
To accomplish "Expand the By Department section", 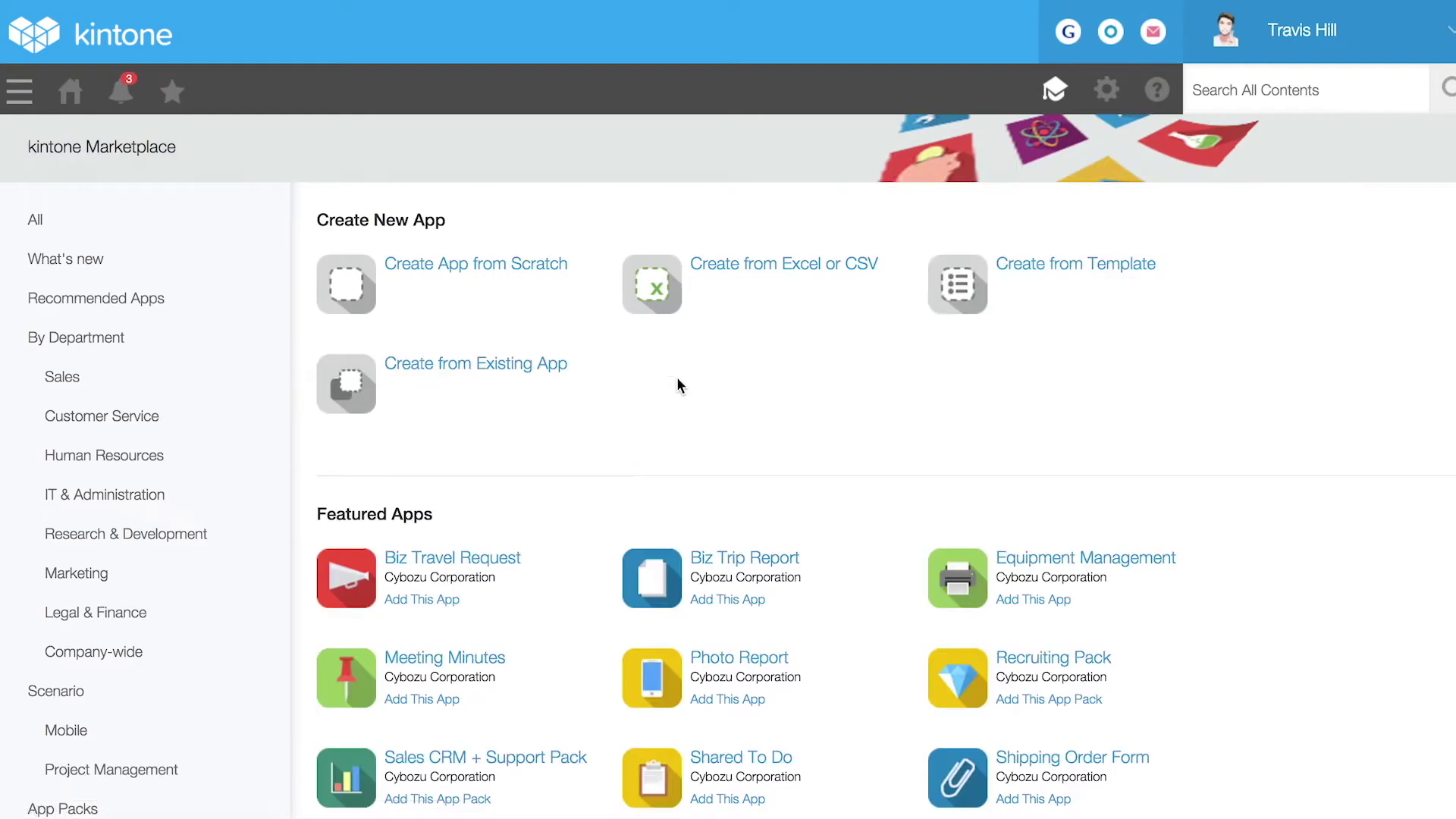I will pos(75,337).
